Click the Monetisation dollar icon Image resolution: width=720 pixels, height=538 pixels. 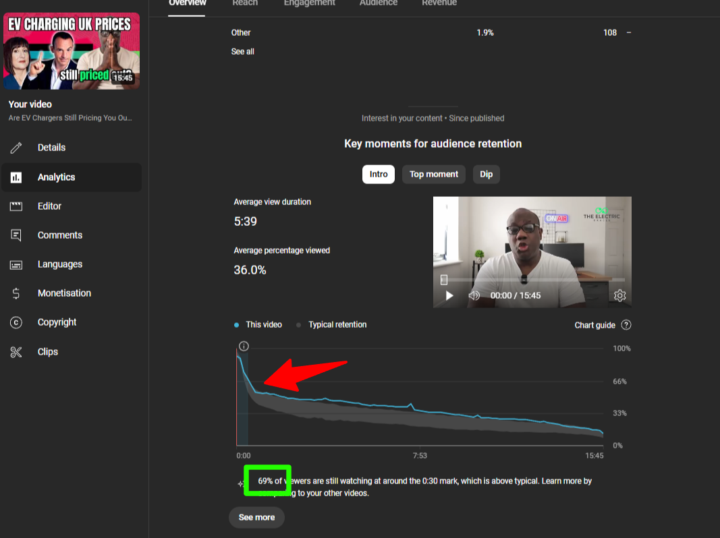[x=16, y=293]
